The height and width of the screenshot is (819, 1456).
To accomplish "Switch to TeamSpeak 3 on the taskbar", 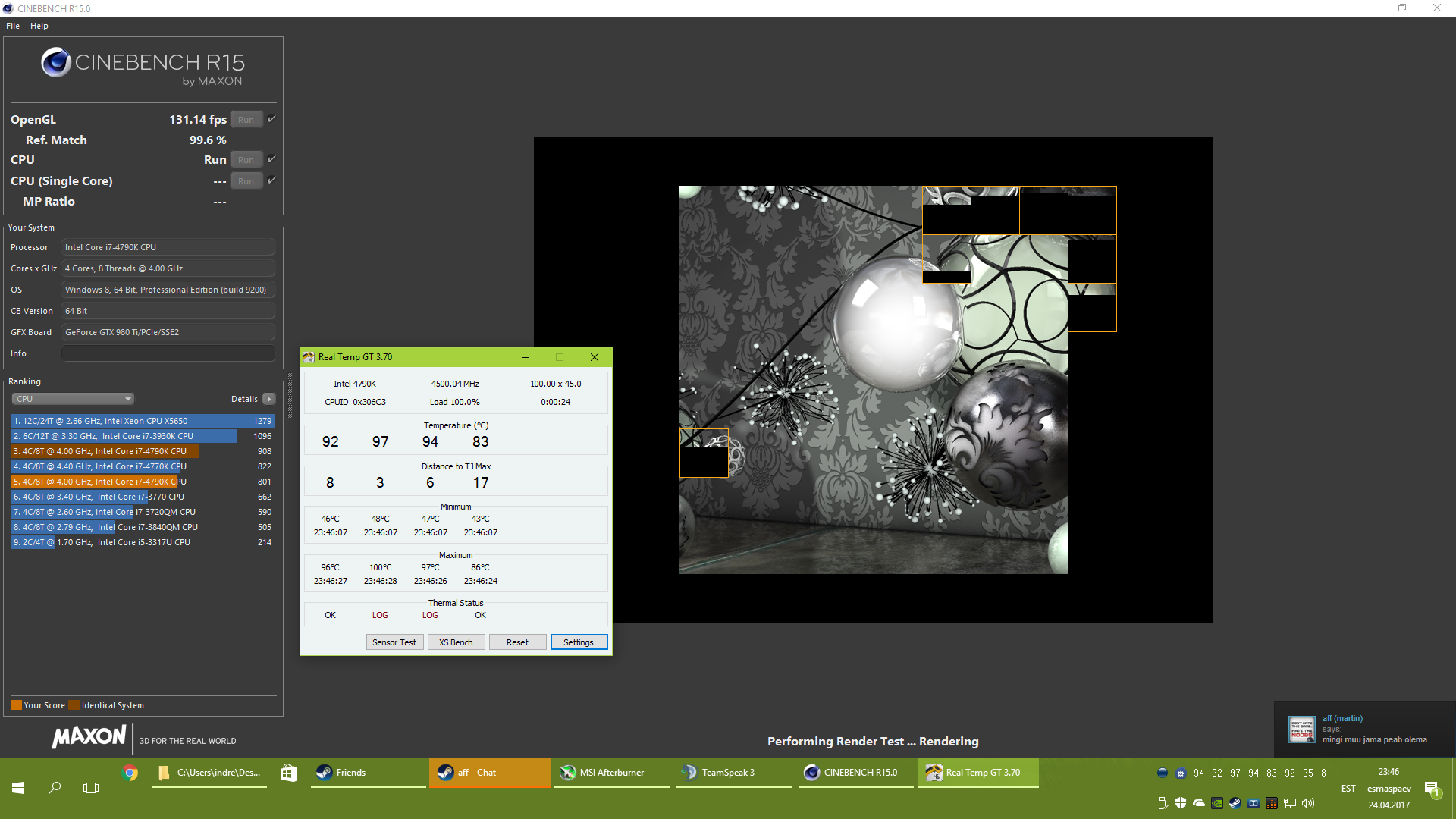I will [734, 773].
